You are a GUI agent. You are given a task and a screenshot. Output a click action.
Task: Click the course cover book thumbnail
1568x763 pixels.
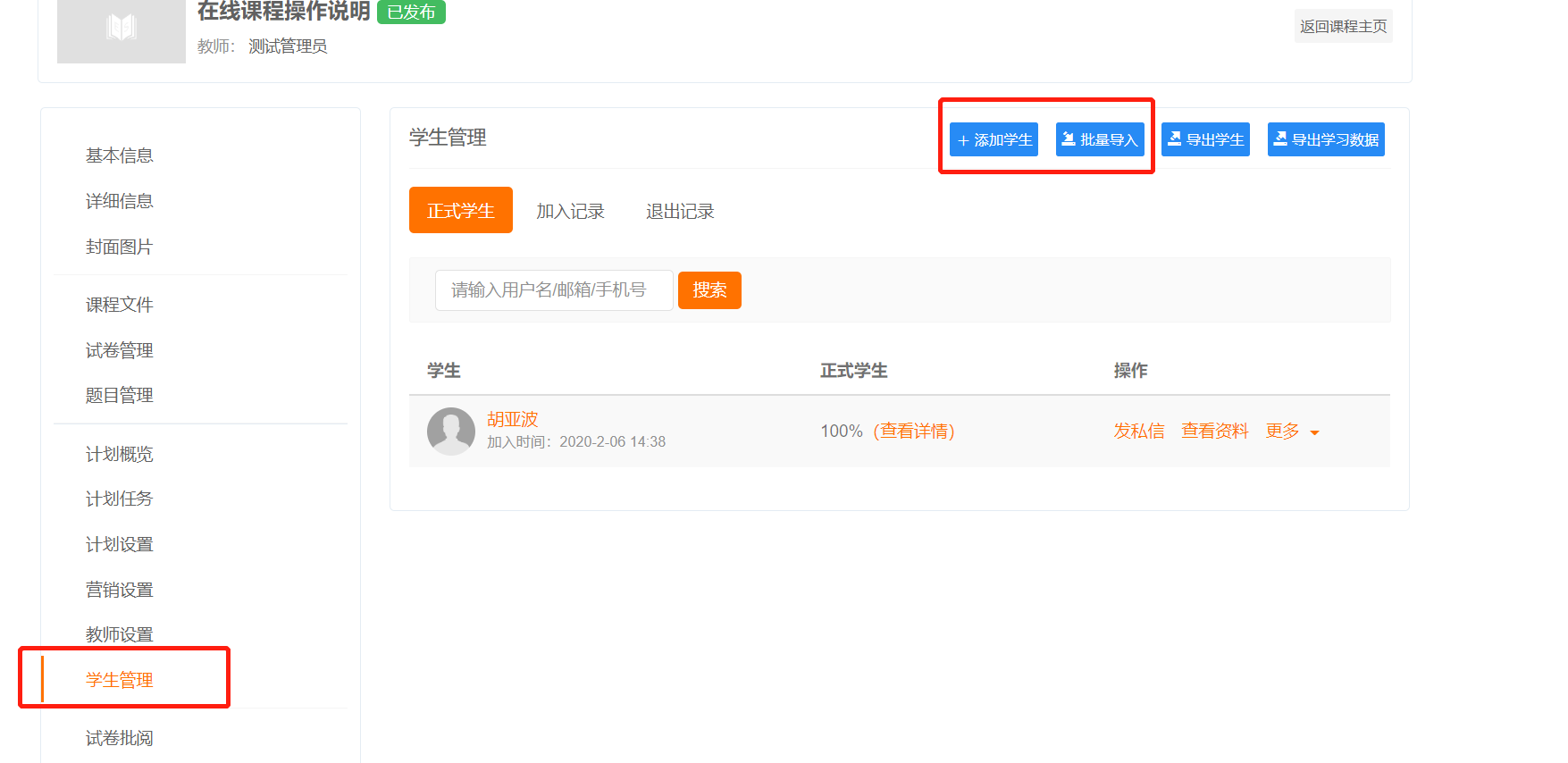(x=122, y=30)
